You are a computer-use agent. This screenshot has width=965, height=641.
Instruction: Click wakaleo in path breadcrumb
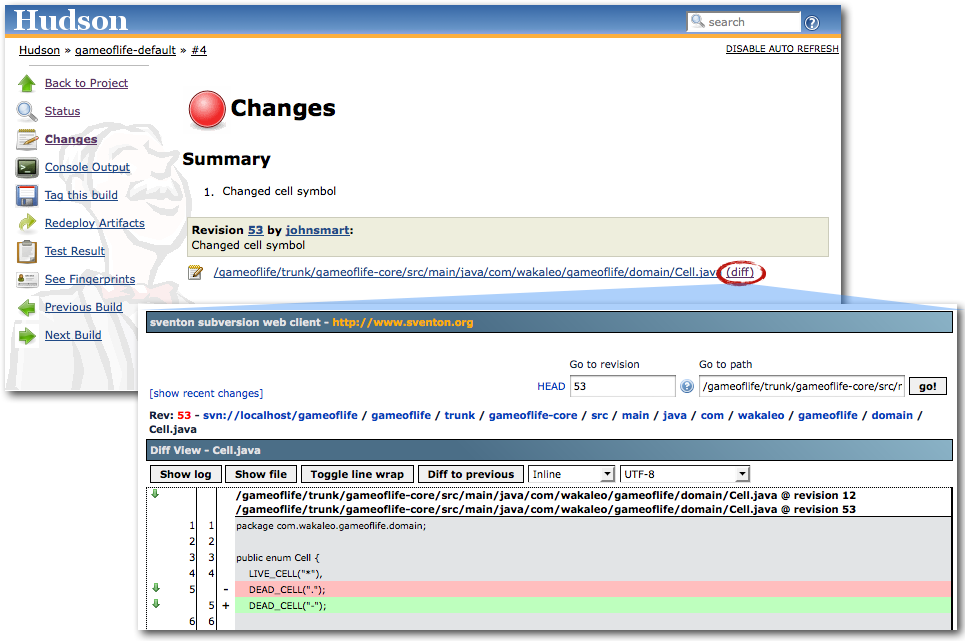(x=761, y=415)
